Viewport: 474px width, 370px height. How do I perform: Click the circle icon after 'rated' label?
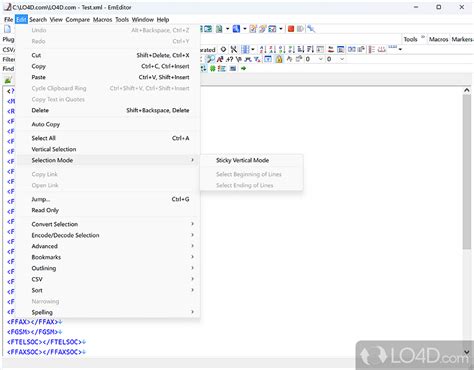click(x=223, y=49)
